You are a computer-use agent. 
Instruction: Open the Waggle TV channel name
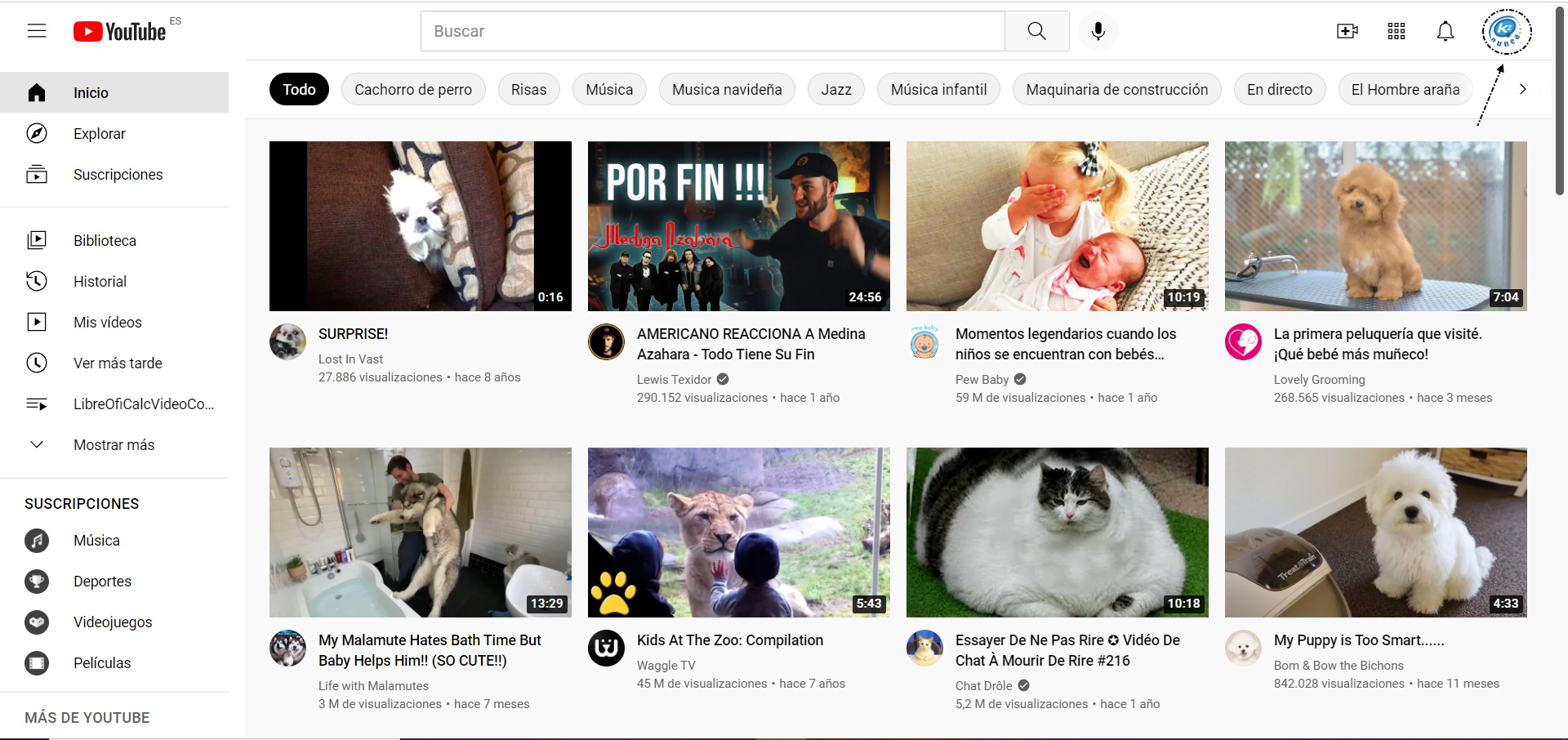click(666, 666)
